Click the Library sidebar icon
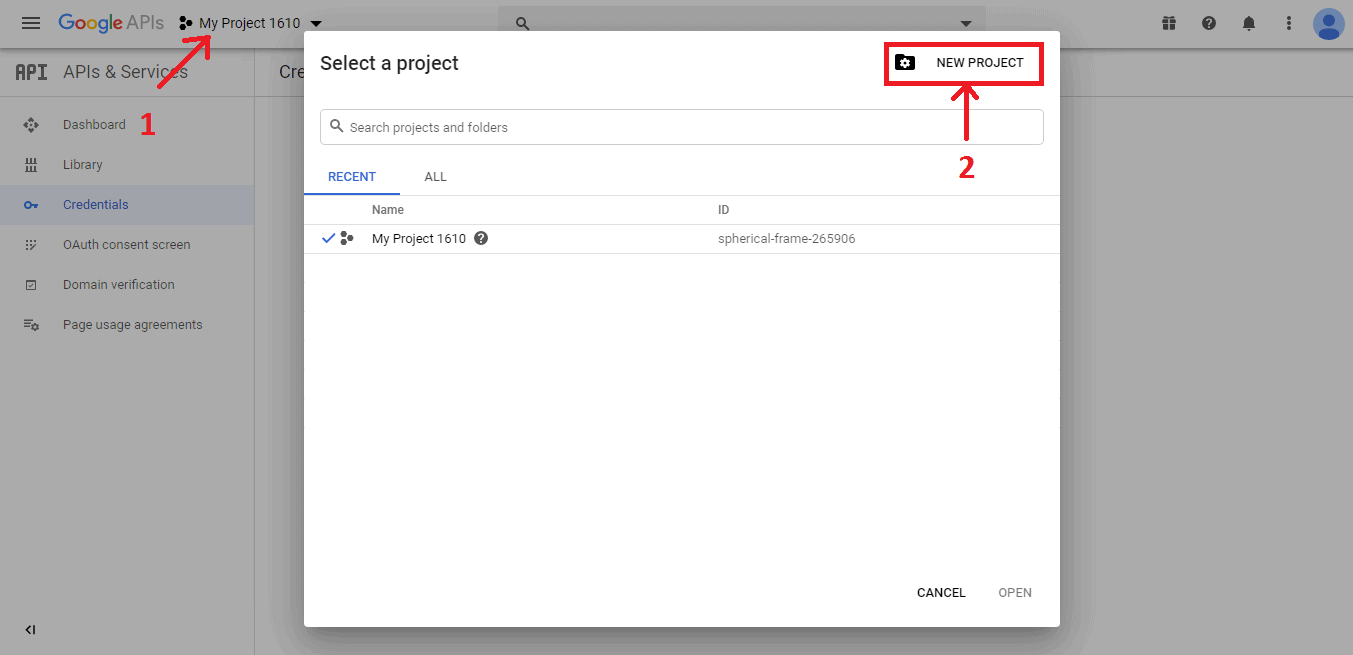This screenshot has width=1353, height=655. pyautogui.click(x=31, y=165)
